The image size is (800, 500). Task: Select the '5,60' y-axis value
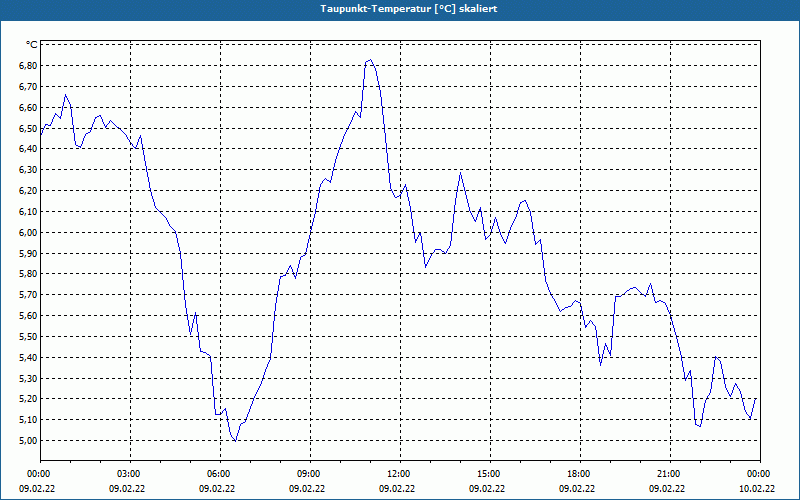(28, 316)
